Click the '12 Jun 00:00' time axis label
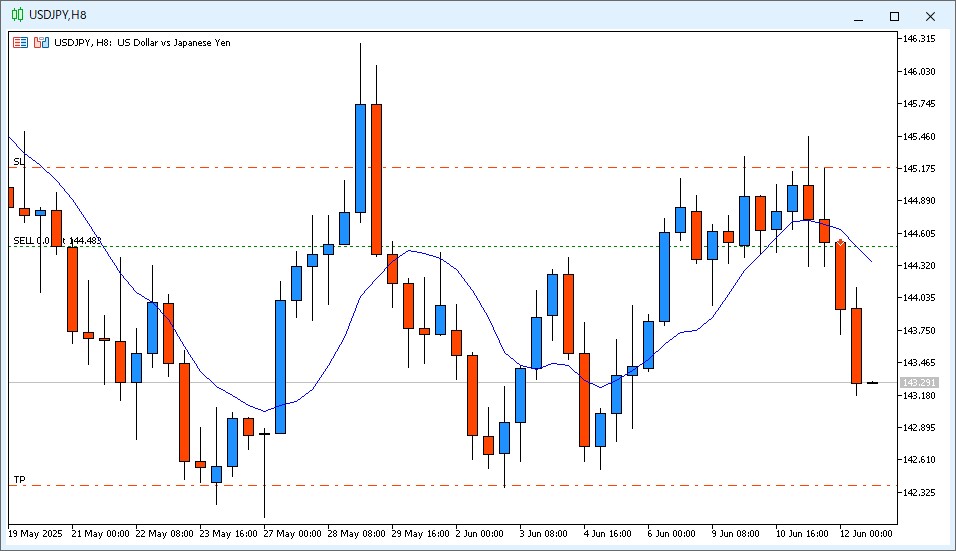 click(x=866, y=534)
